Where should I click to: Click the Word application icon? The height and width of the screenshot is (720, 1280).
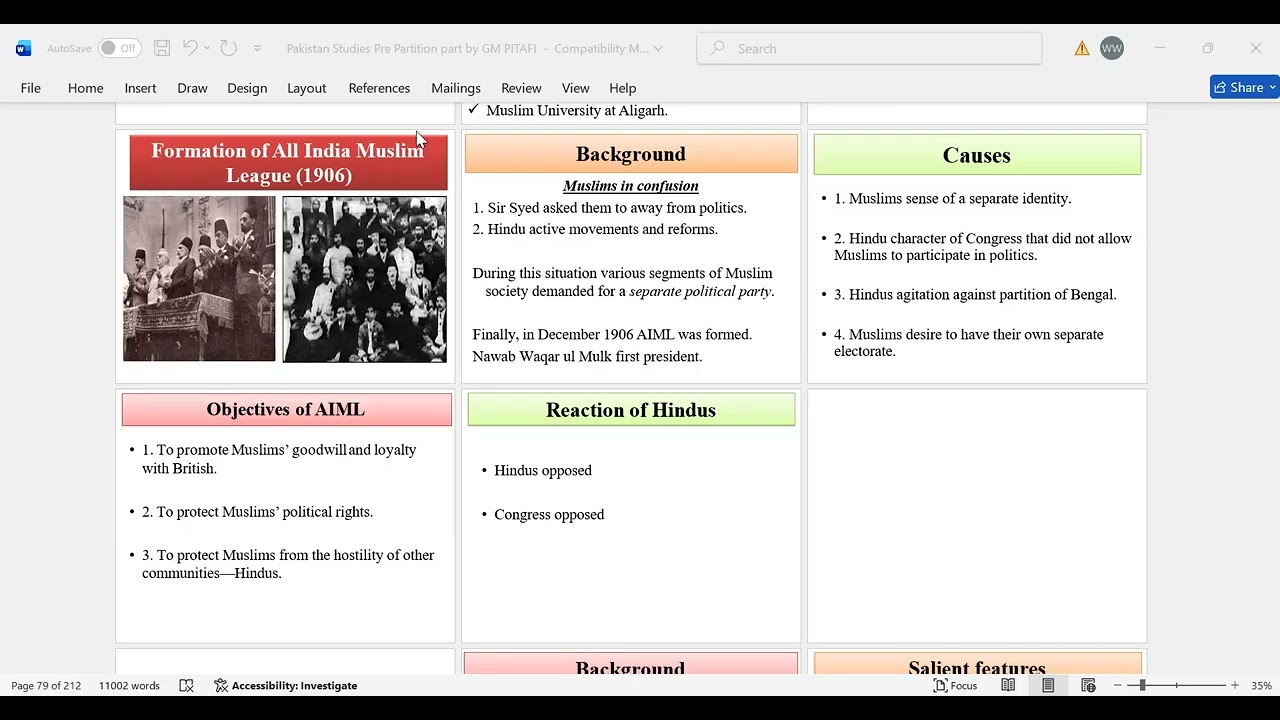pos(24,48)
